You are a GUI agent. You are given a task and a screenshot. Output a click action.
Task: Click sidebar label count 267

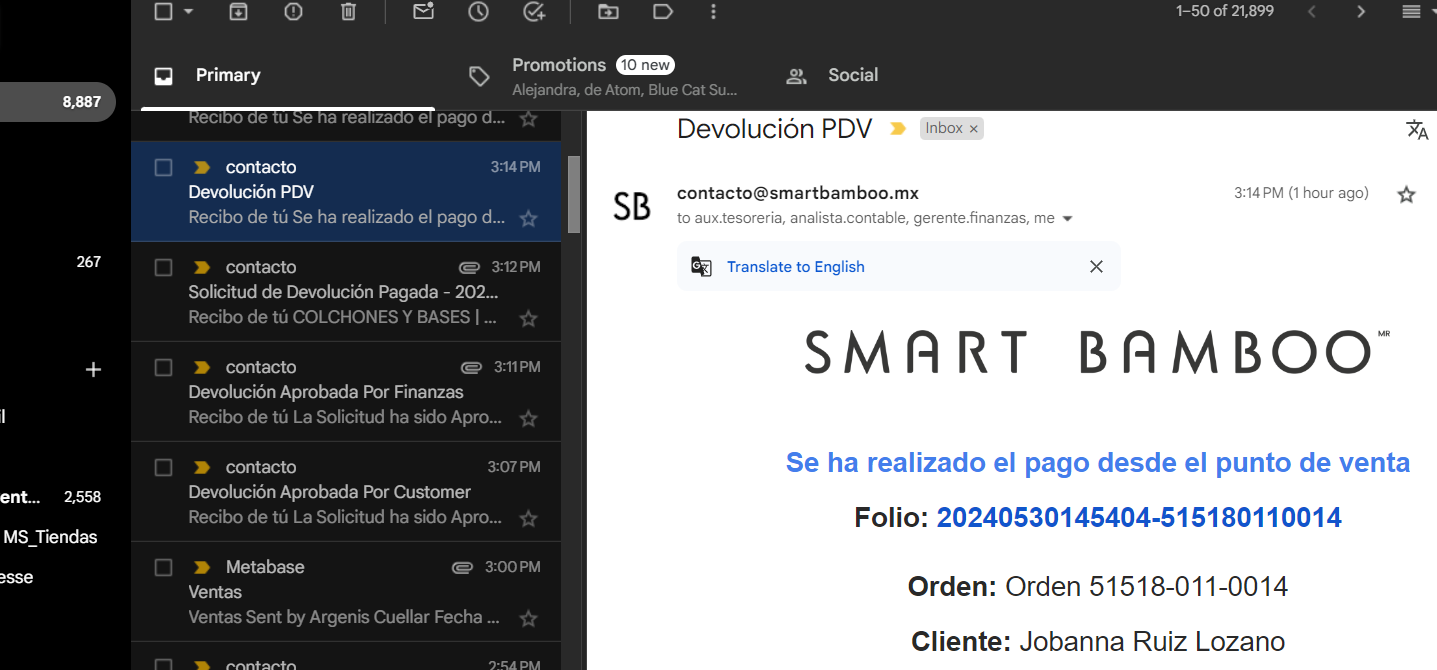pyautogui.click(x=89, y=262)
